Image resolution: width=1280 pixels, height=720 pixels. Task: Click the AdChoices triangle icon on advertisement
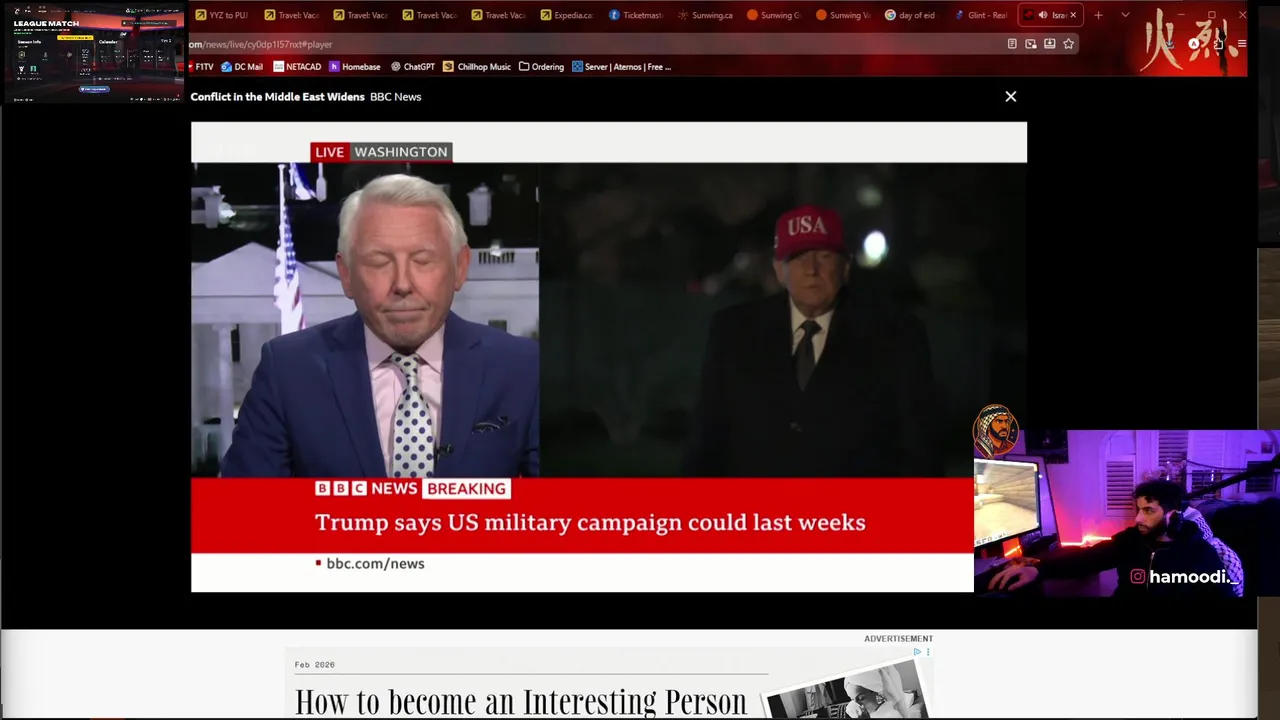(917, 652)
